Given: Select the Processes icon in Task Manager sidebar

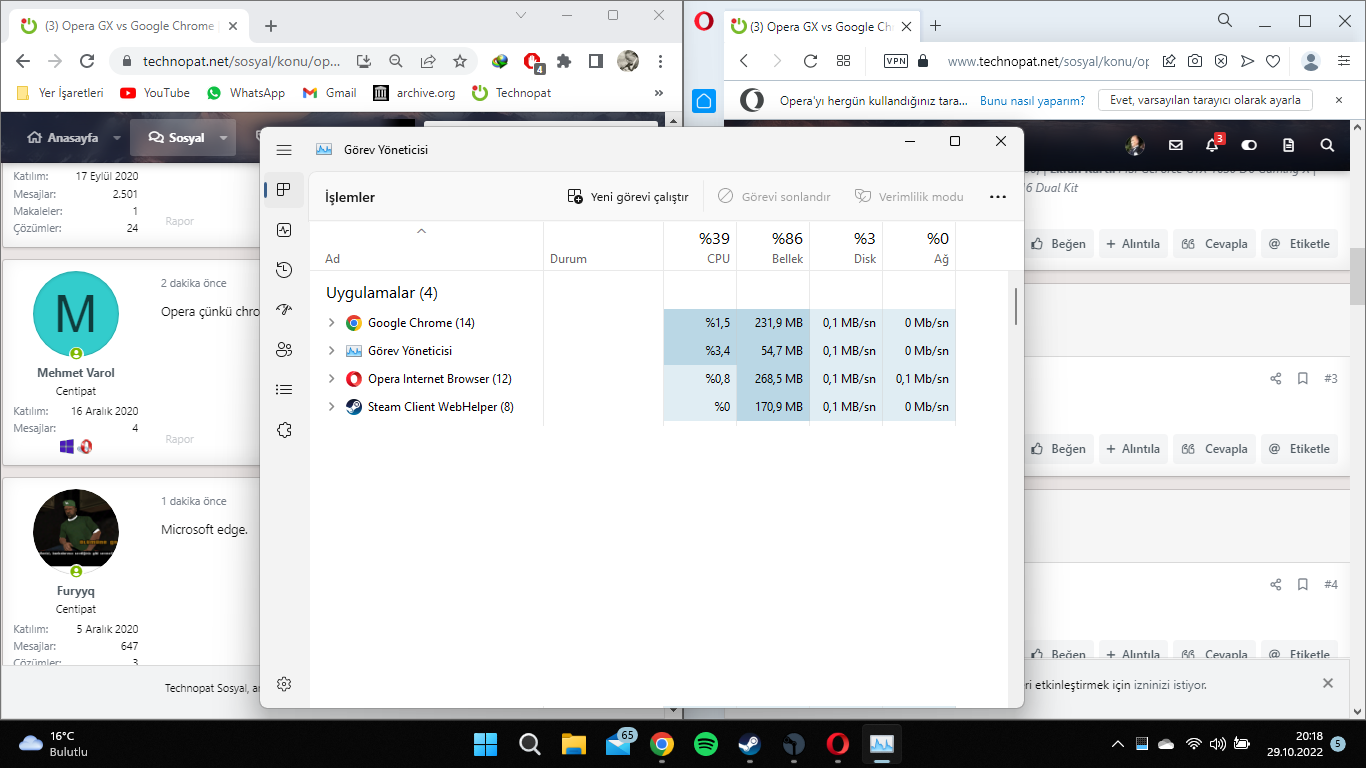Looking at the screenshot, I should tap(284, 190).
